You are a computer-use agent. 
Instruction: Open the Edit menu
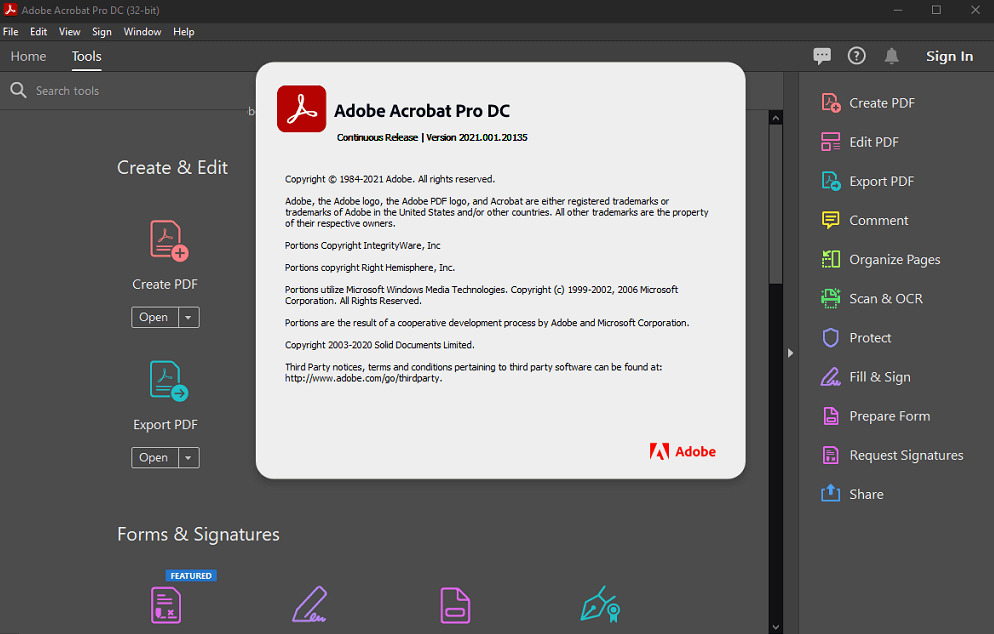pyautogui.click(x=39, y=32)
